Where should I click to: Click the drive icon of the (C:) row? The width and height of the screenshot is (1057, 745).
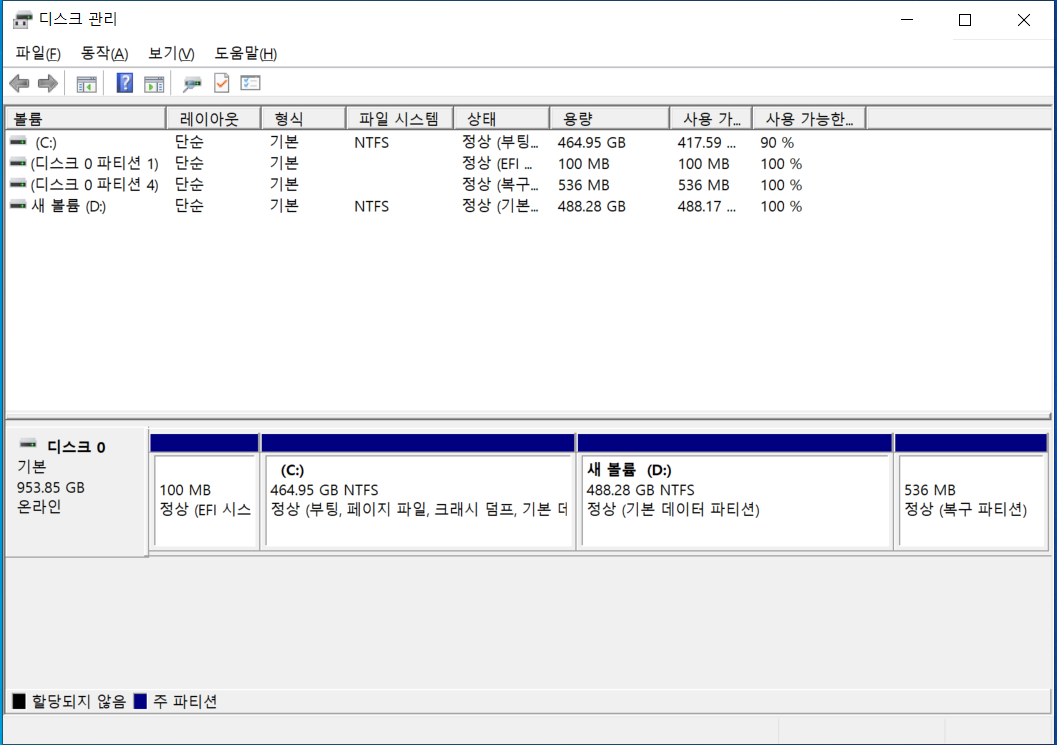click(18, 142)
